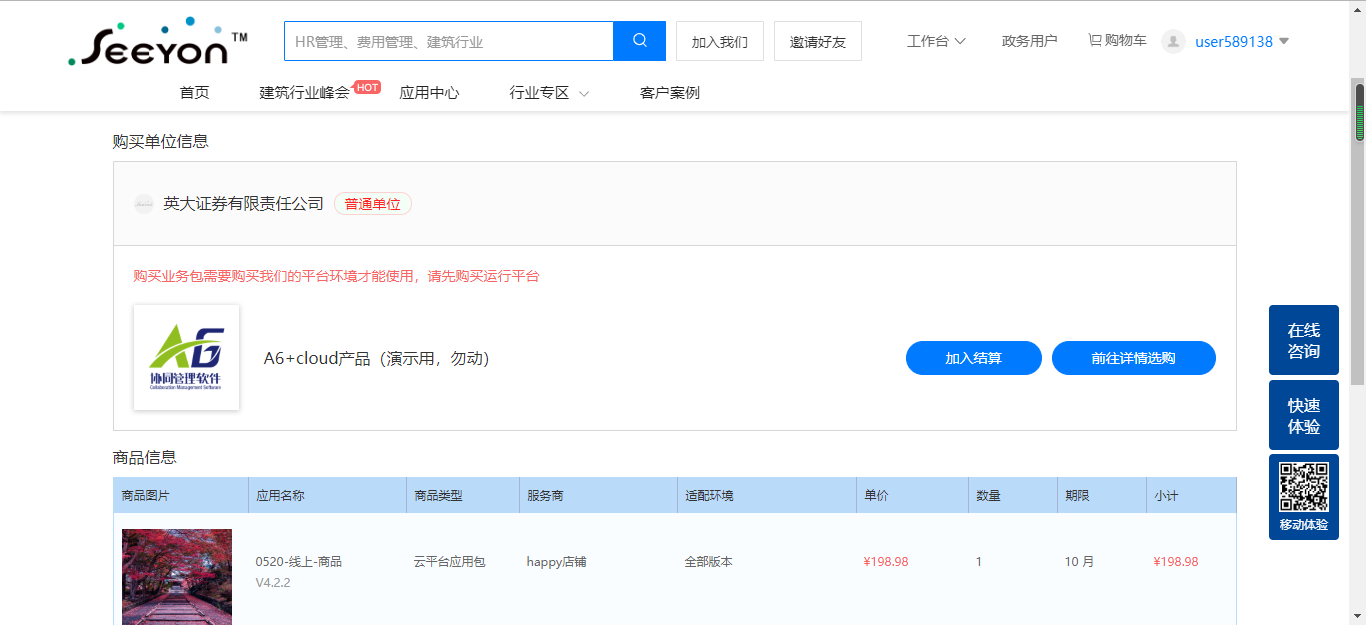Click the 移动体验 QR code

[x=1304, y=488]
